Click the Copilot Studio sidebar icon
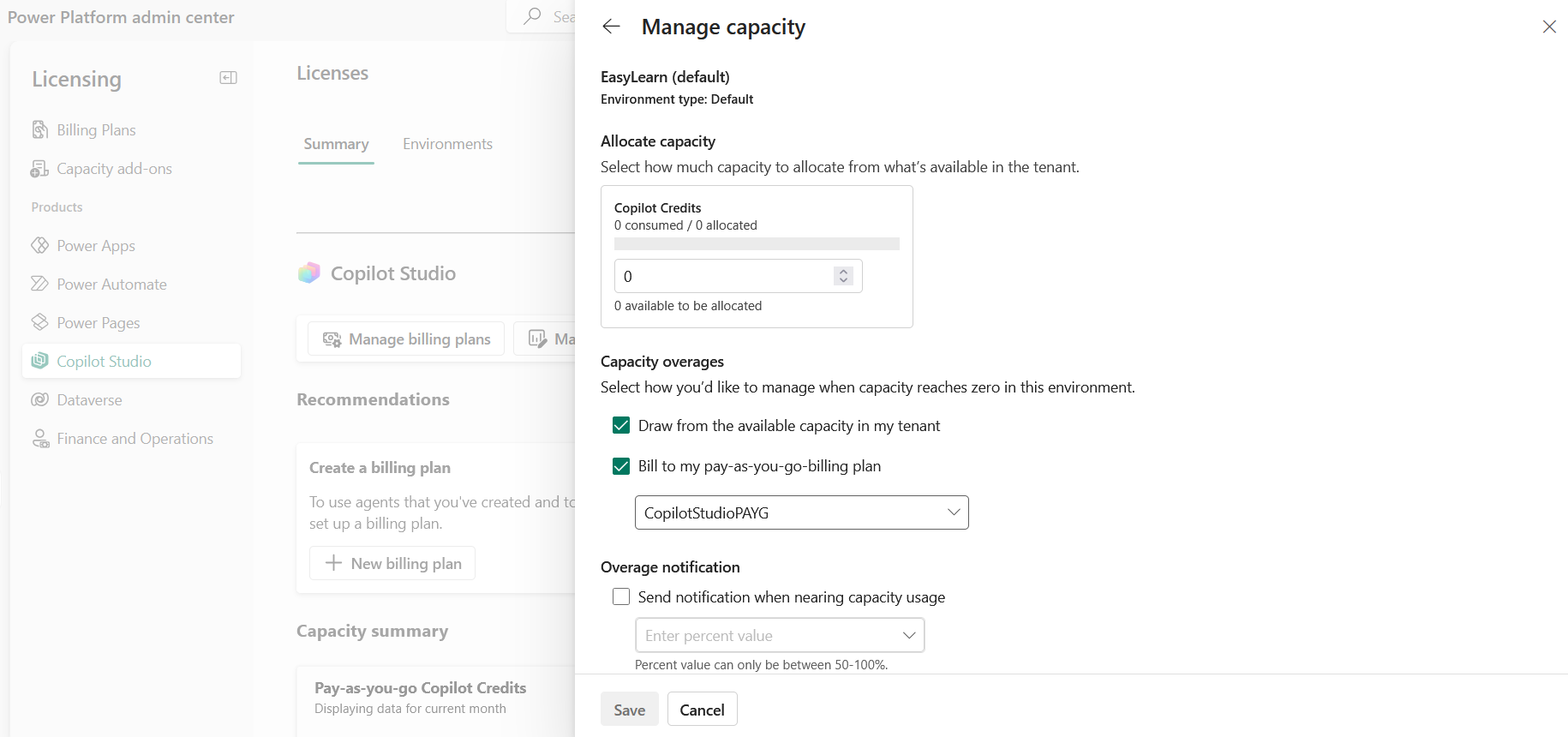Viewport: 1568px width, 737px height. (x=39, y=361)
